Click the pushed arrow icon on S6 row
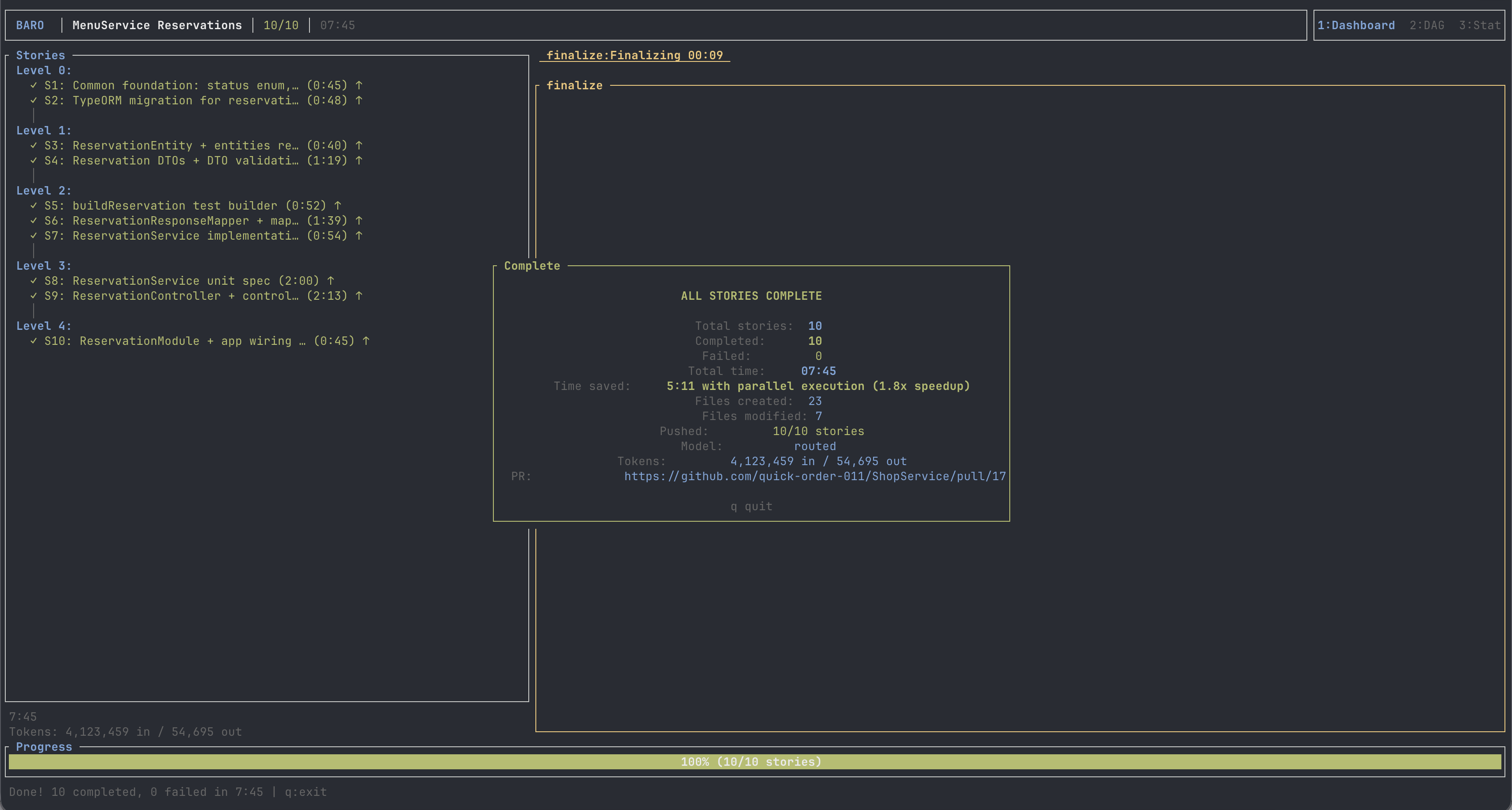 click(359, 221)
